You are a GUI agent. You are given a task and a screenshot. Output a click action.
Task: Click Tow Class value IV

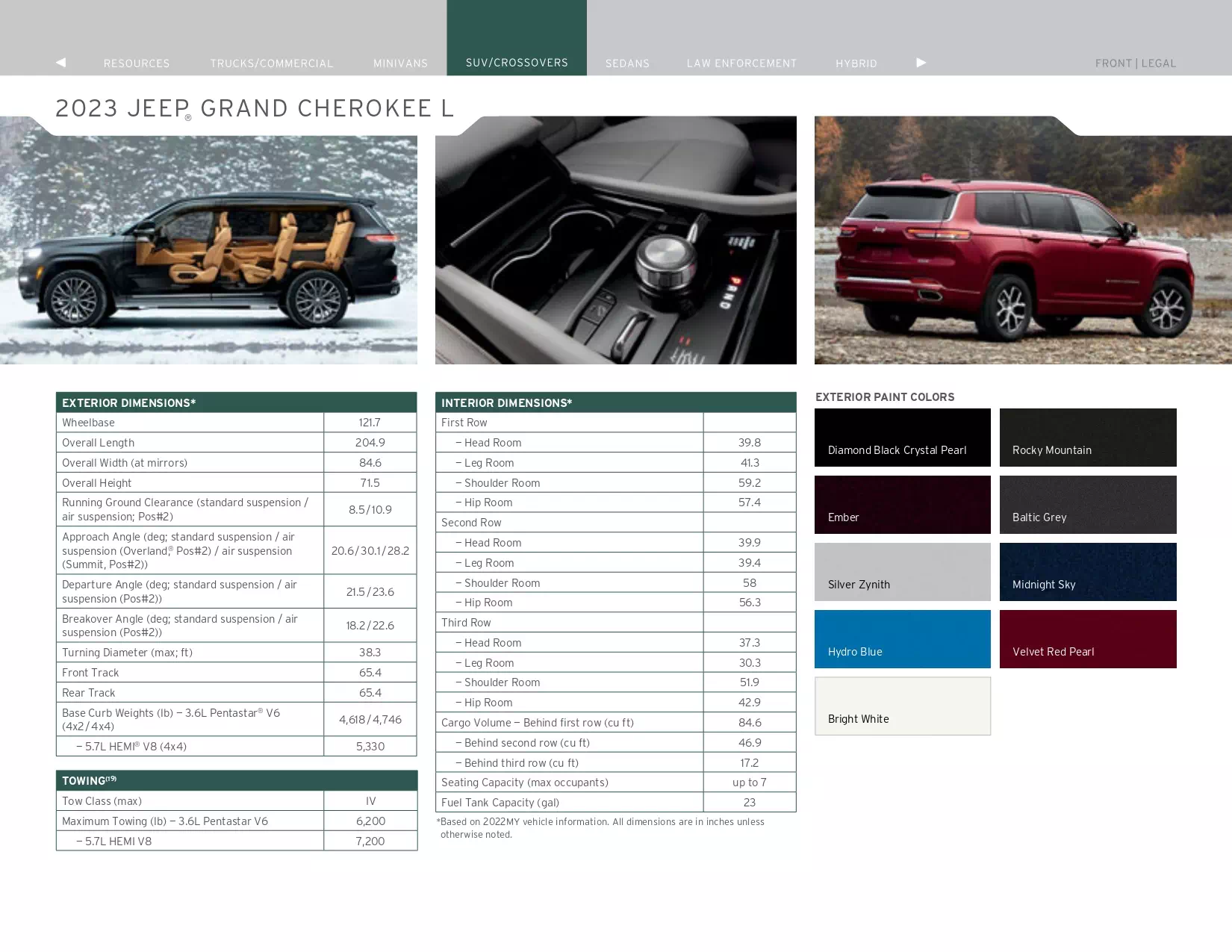coord(370,801)
